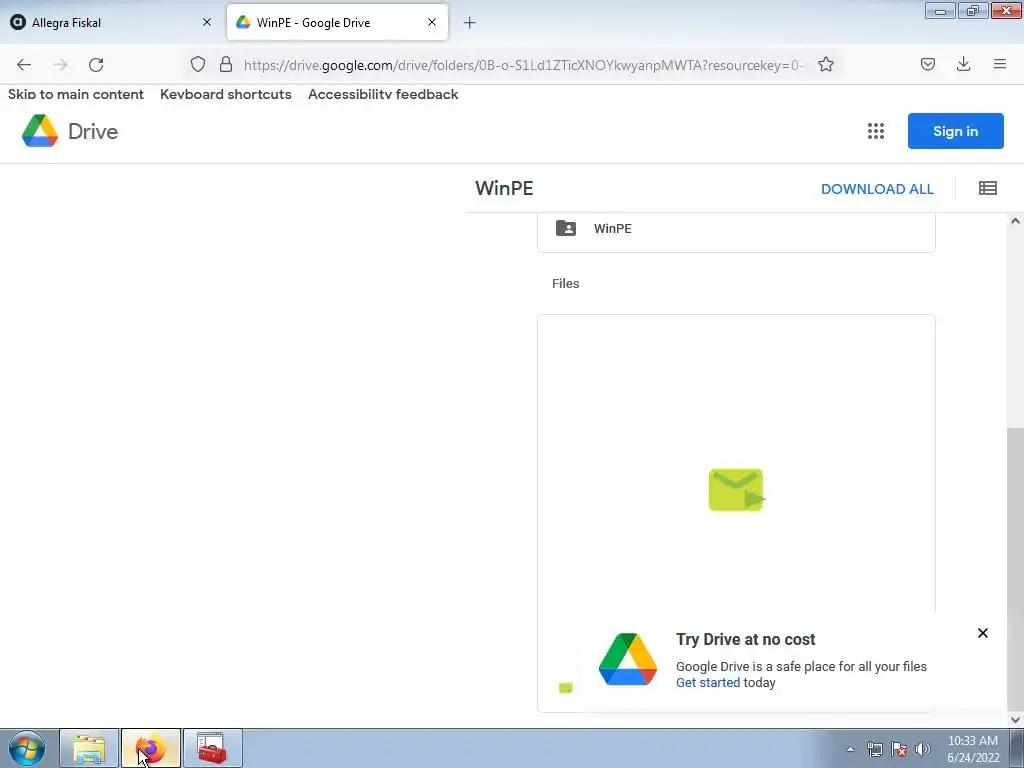The width and height of the screenshot is (1024, 768).
Task: Open the clock showing 10:33 AM
Action: point(973,749)
